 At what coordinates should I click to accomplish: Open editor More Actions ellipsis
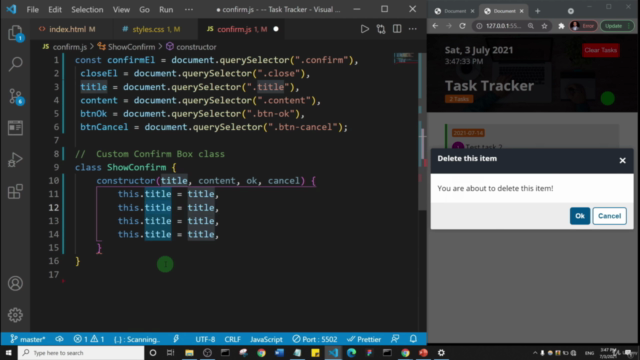[x=413, y=29]
